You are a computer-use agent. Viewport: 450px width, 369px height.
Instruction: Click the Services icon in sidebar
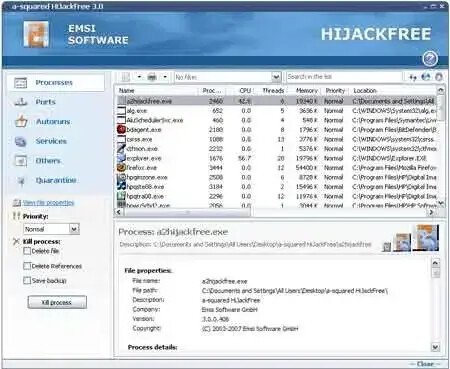21,141
